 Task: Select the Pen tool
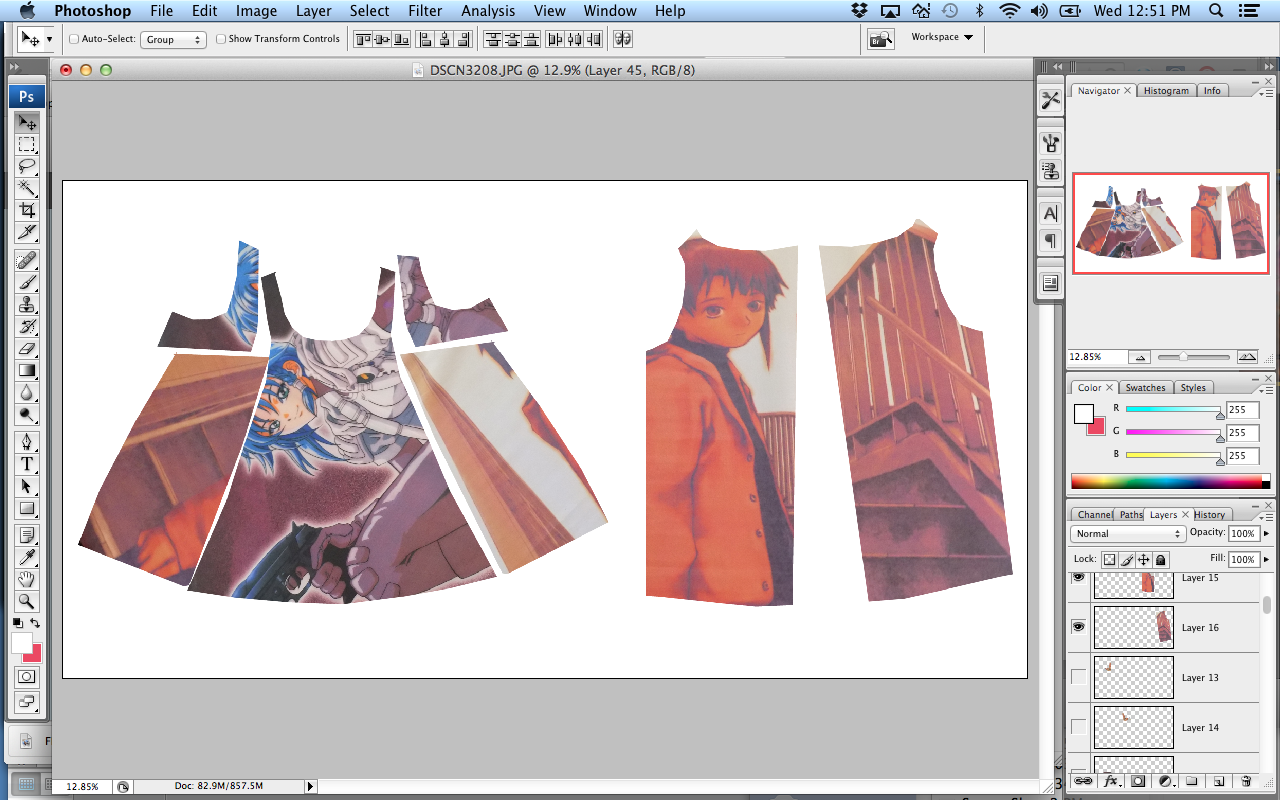[27, 442]
